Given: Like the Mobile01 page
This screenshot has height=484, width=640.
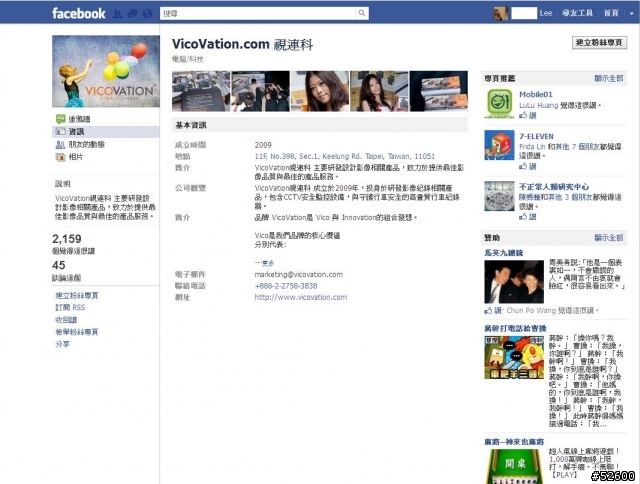Looking at the screenshot, I should pos(528,115).
